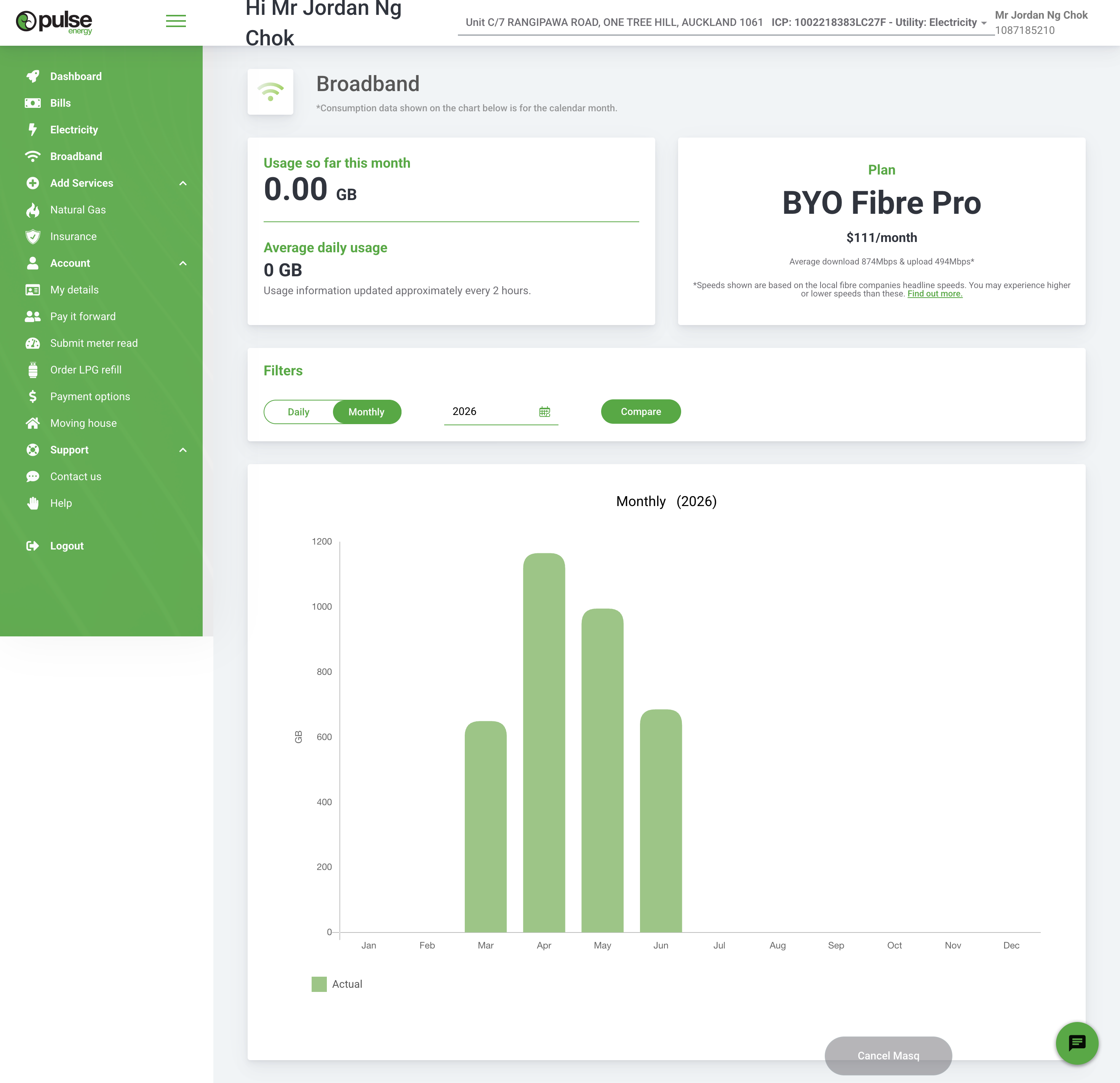This screenshot has width=1120, height=1083.
Task: Click the Payment options dollar icon
Action: [33, 396]
